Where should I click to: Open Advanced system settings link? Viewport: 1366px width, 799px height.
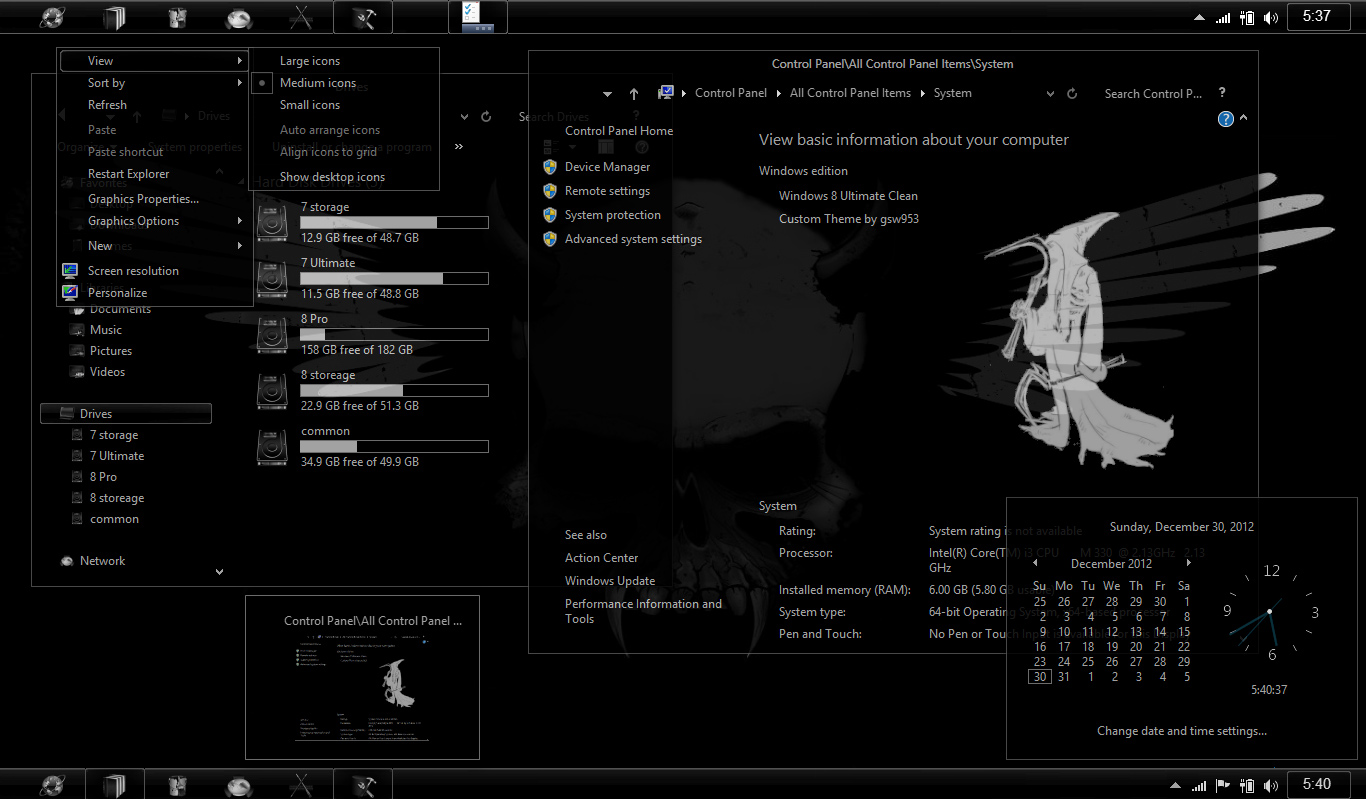(633, 239)
